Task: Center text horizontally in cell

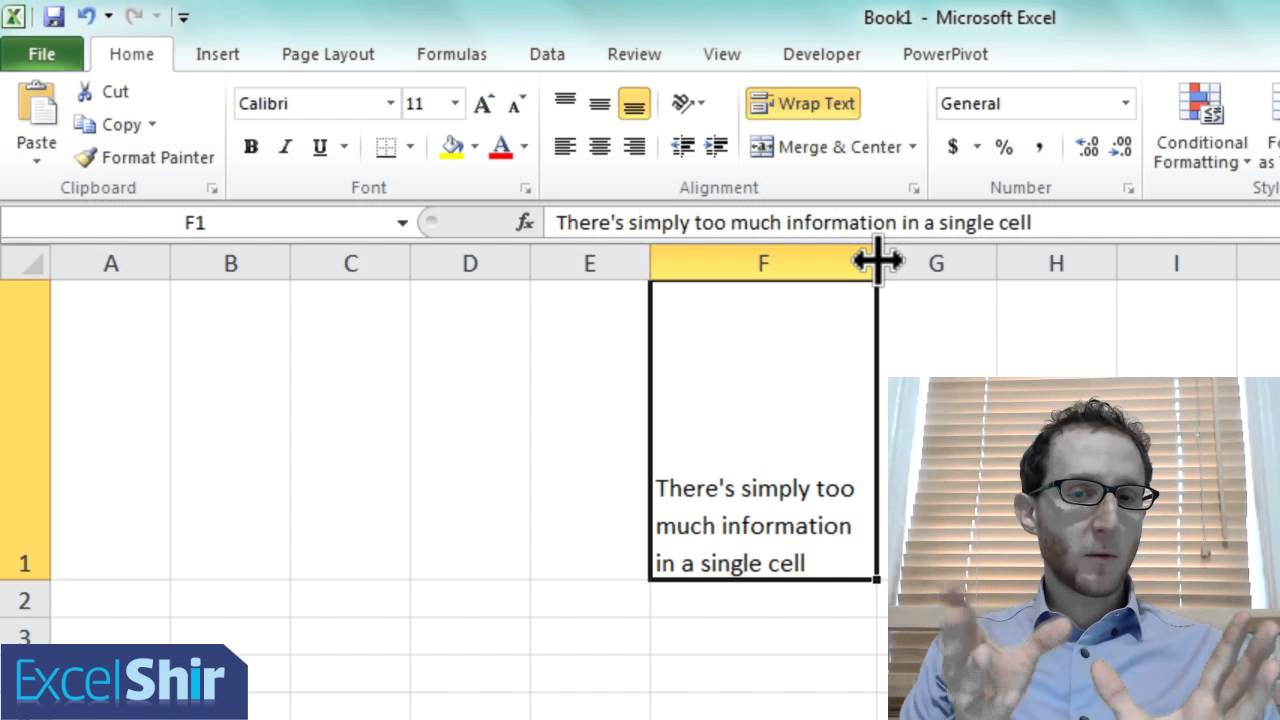Action: tap(599, 147)
